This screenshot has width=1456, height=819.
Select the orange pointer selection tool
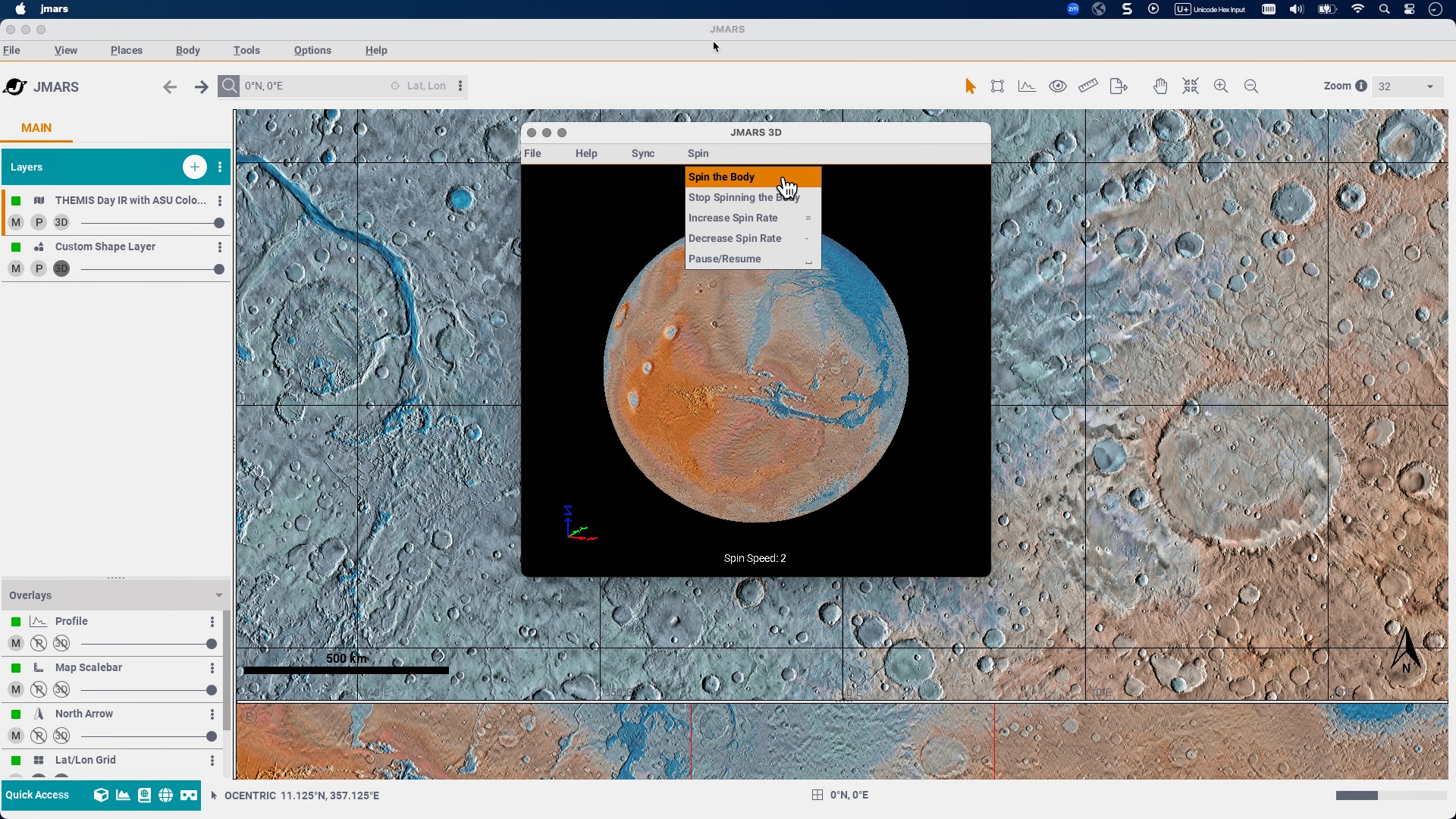pyautogui.click(x=970, y=86)
